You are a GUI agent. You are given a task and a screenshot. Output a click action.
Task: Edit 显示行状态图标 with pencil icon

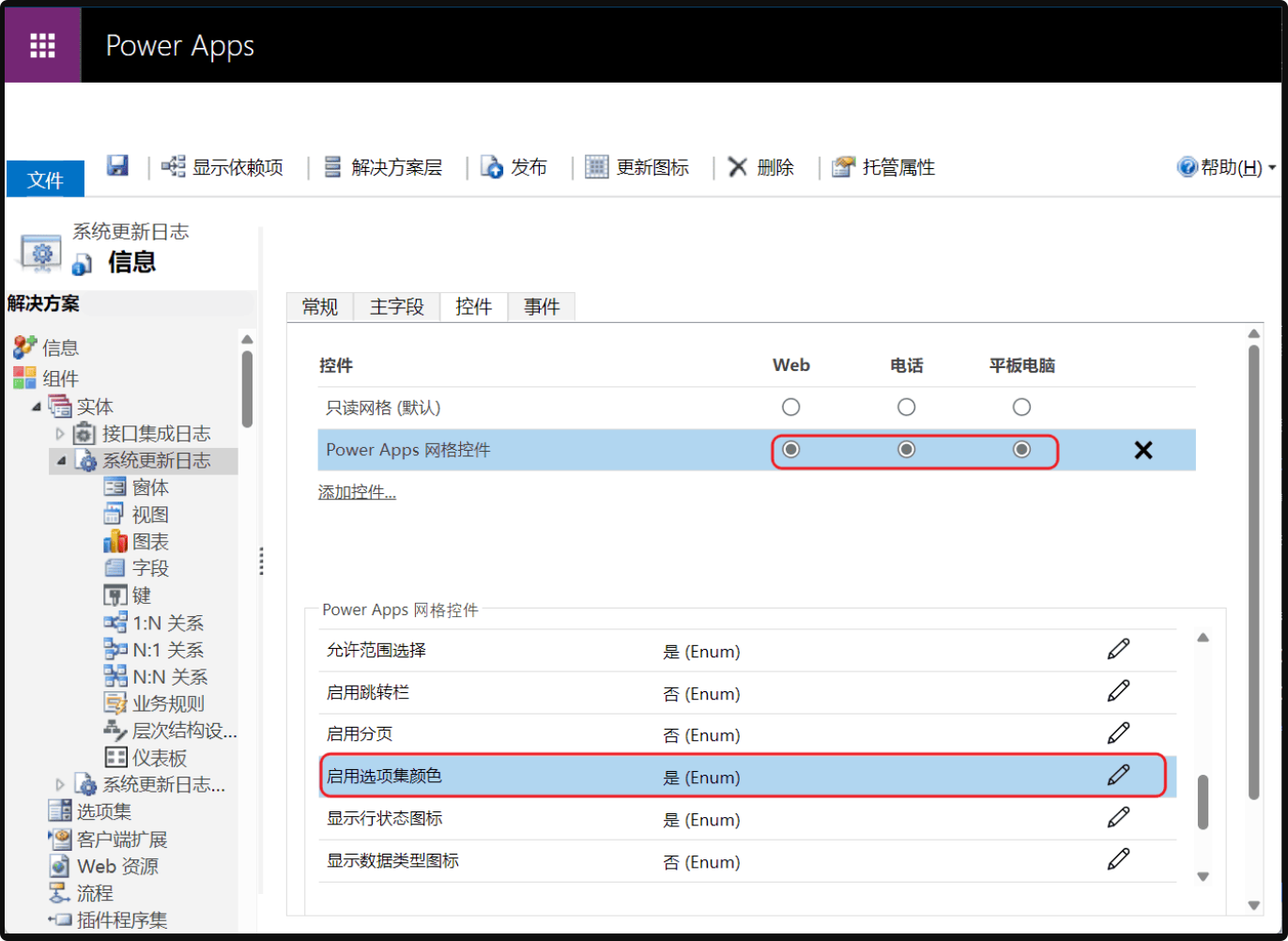point(1118,817)
